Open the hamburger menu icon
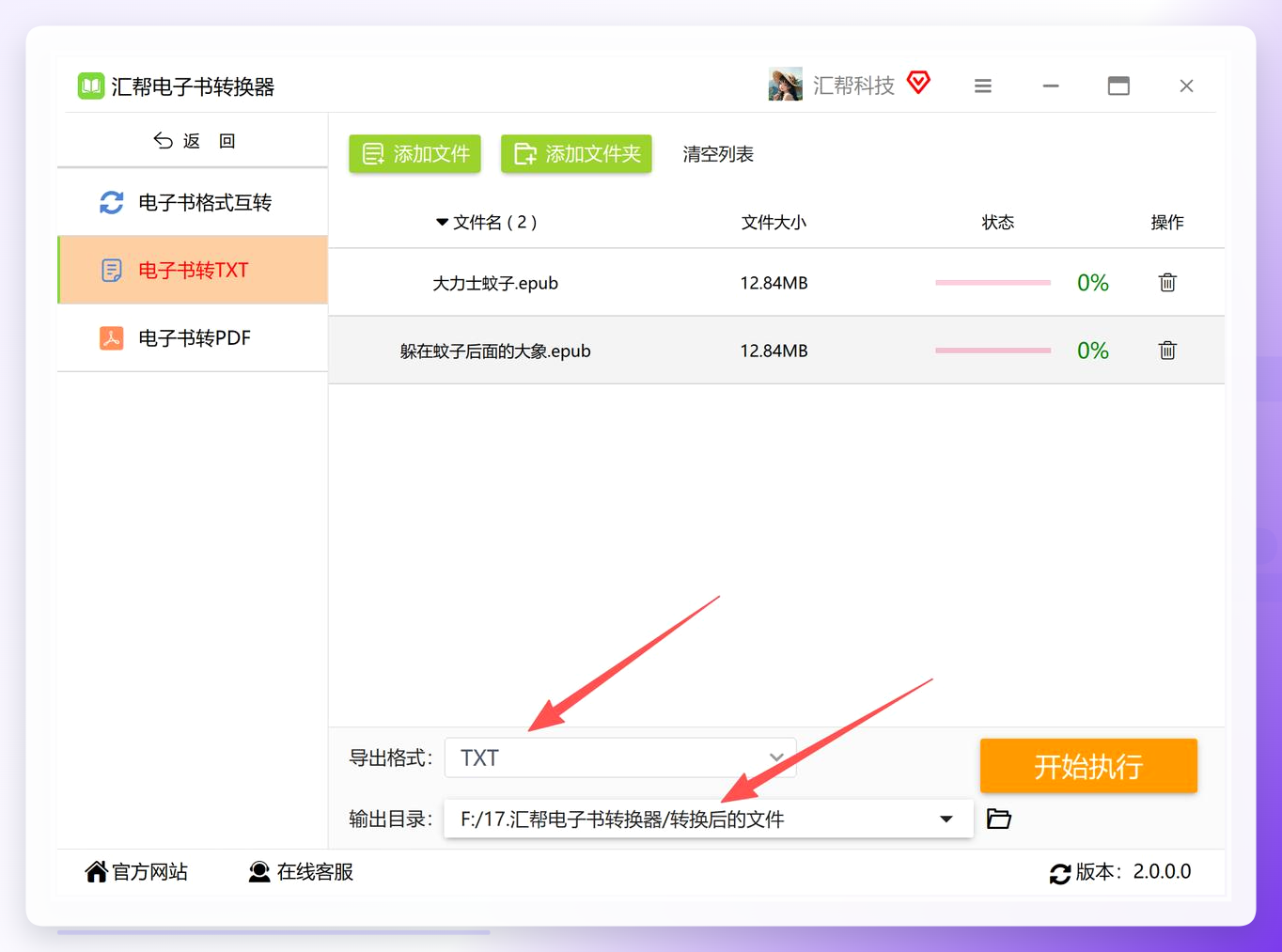 click(x=983, y=86)
